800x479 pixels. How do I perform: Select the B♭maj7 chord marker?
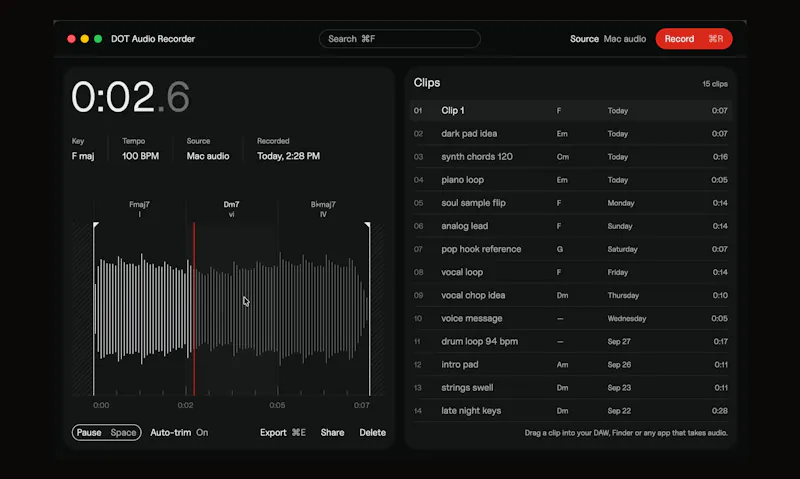point(323,209)
